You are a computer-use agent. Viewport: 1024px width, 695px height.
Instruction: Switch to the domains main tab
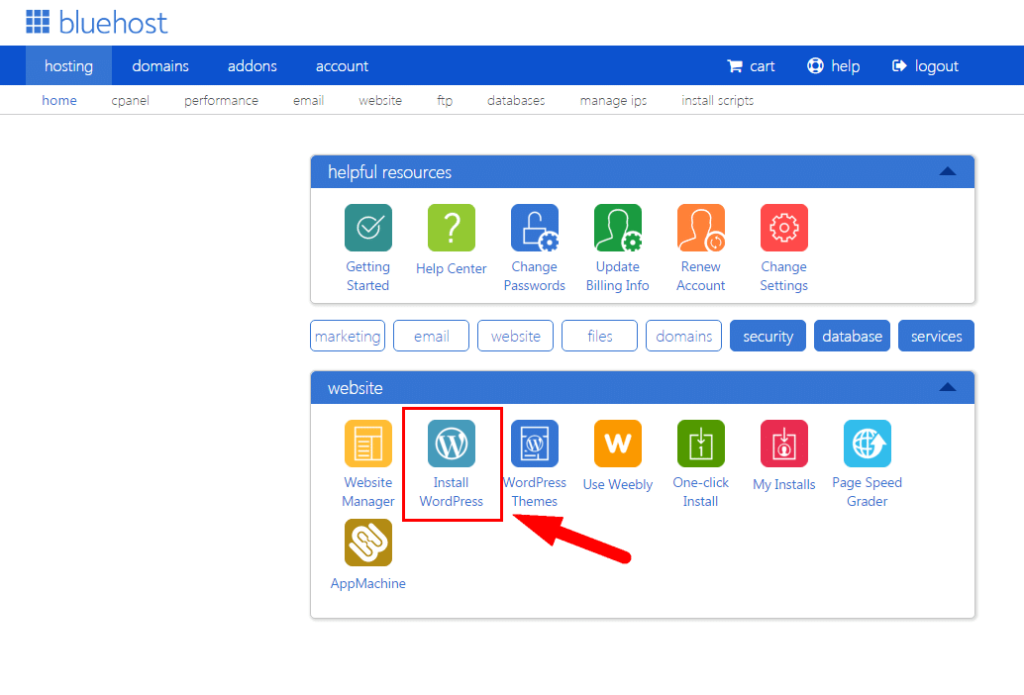[x=160, y=66]
